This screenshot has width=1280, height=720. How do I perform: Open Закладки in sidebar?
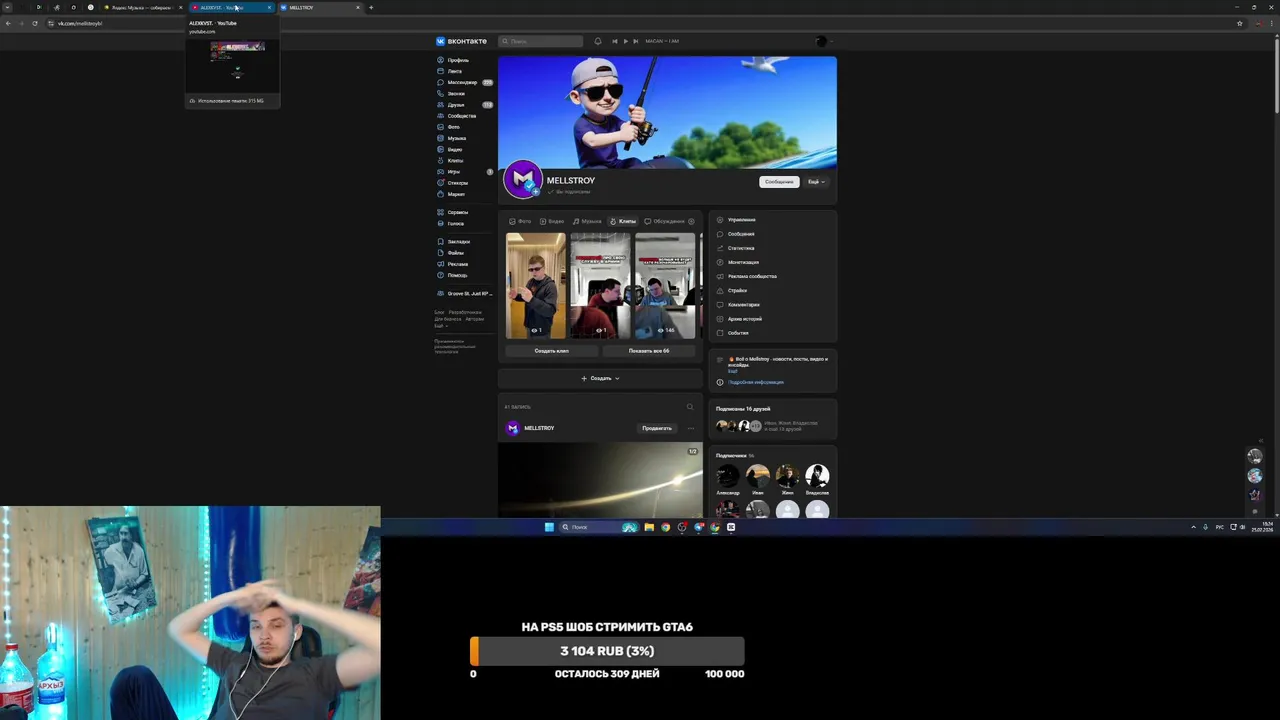(x=455, y=241)
